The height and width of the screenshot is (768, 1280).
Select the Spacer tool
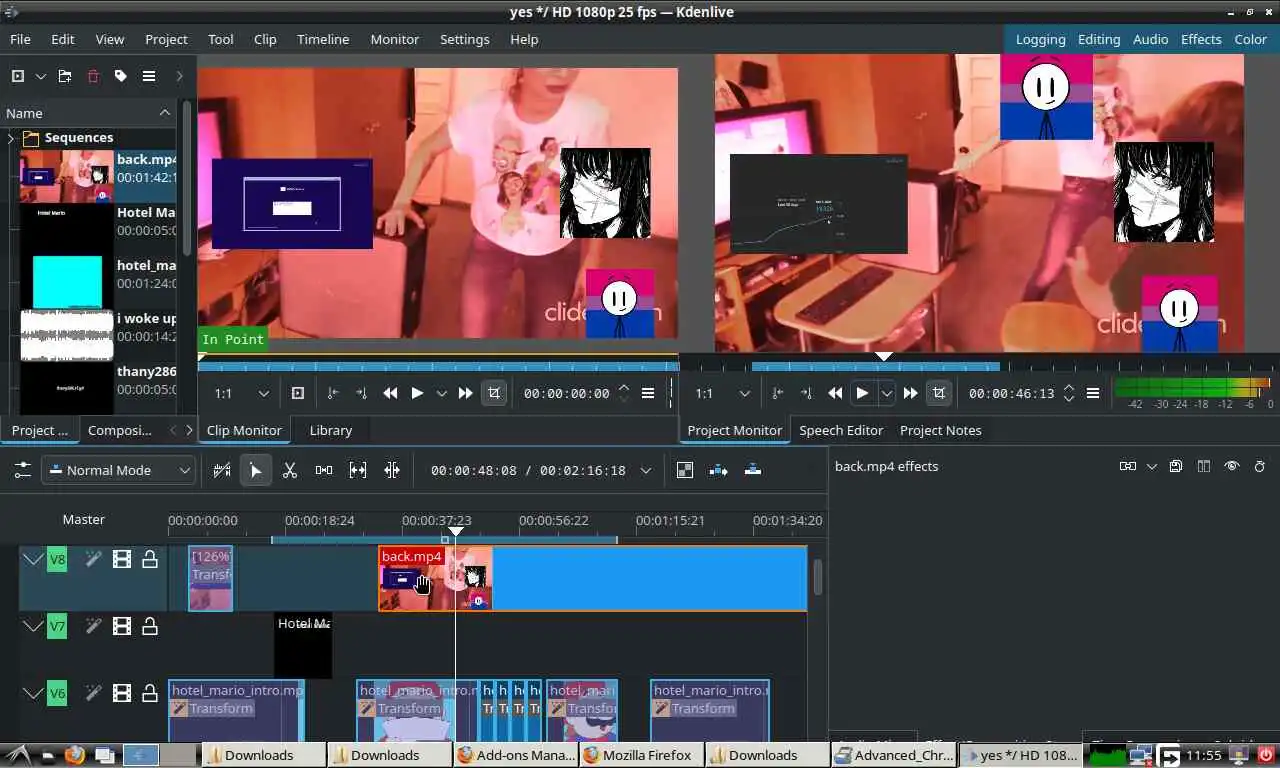tap(324, 470)
